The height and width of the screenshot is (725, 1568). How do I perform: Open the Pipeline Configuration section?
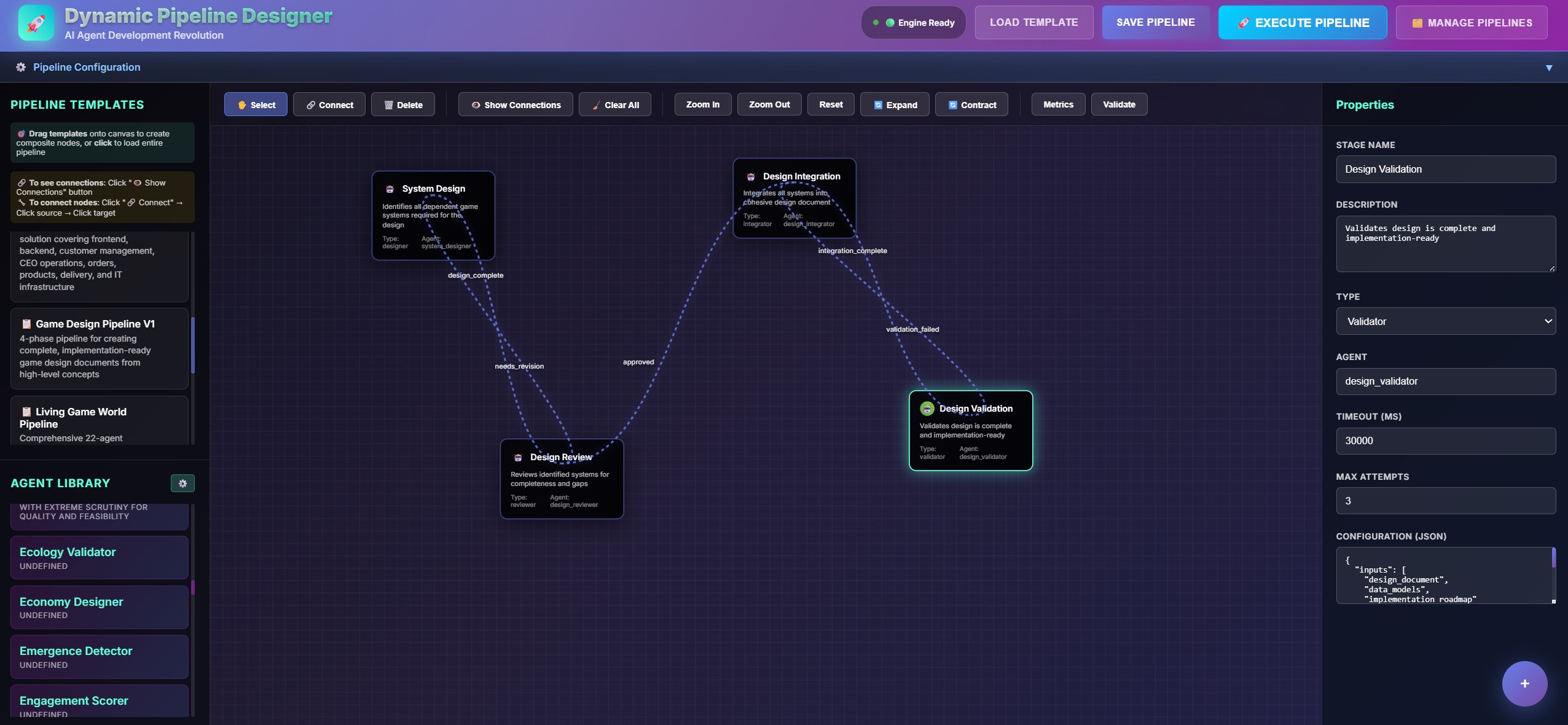(x=87, y=67)
